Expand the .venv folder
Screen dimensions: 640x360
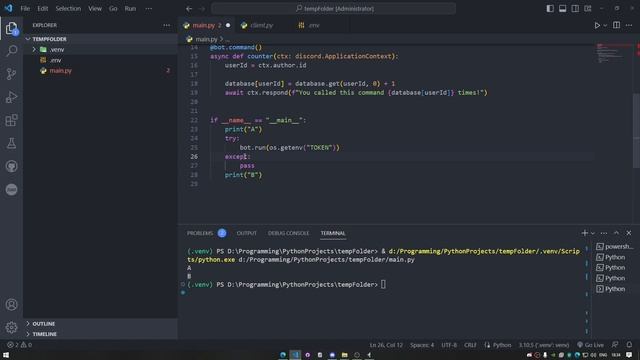(34, 49)
